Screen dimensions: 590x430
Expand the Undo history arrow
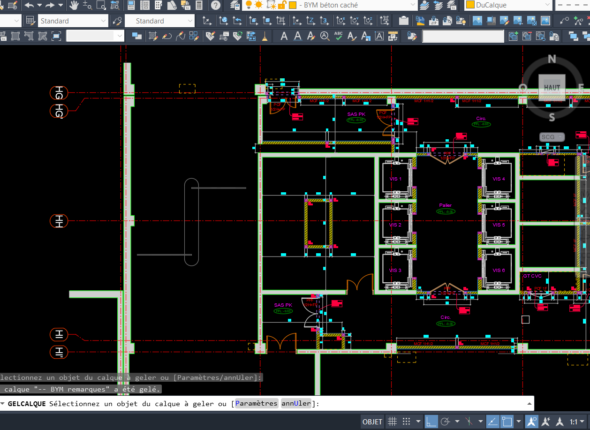39,5
